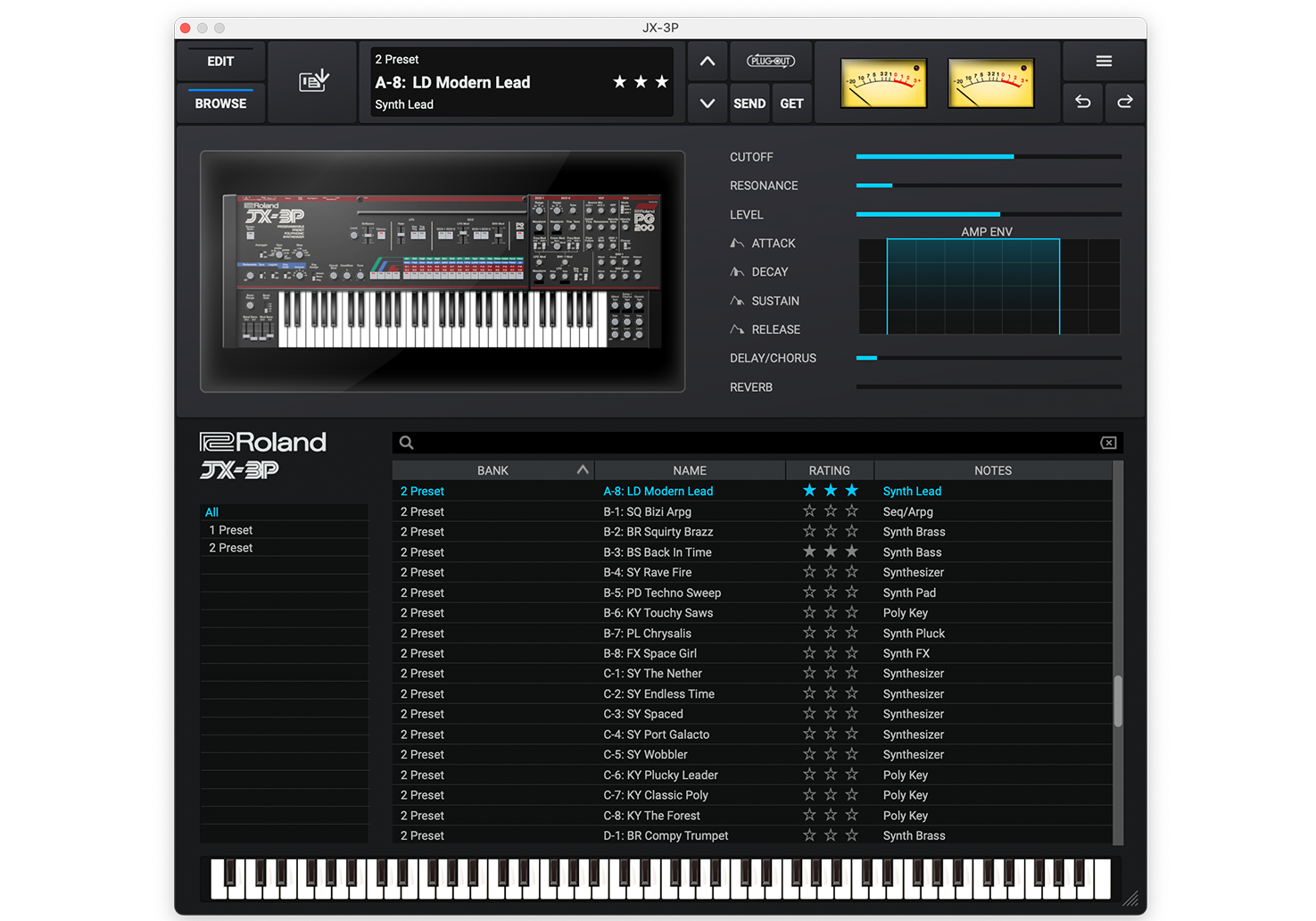Filter by 2 Preset bank in sidebar
The image size is (1316, 921).
pyautogui.click(x=285, y=548)
